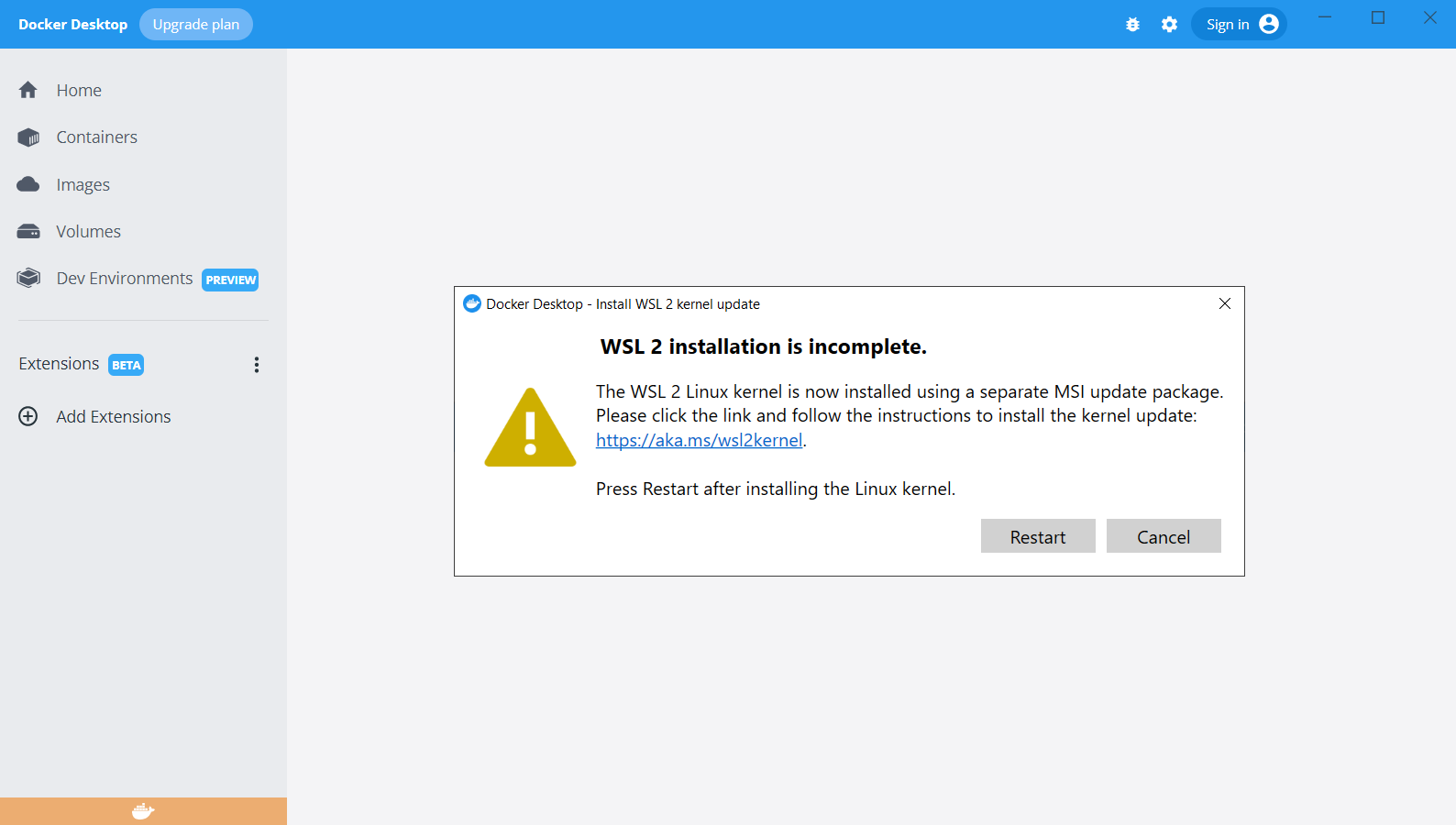
Task: Click the Dev Environments icon
Action: pyautogui.click(x=28, y=278)
